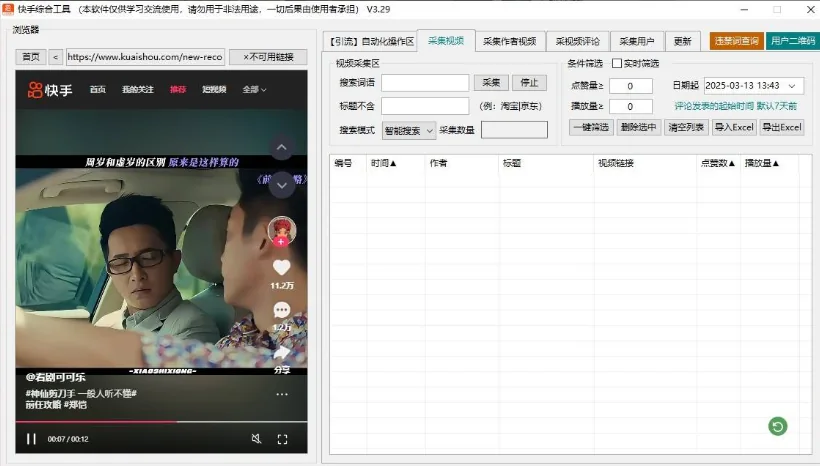
Task: Click the 导入Excel button
Action: click(x=734, y=127)
